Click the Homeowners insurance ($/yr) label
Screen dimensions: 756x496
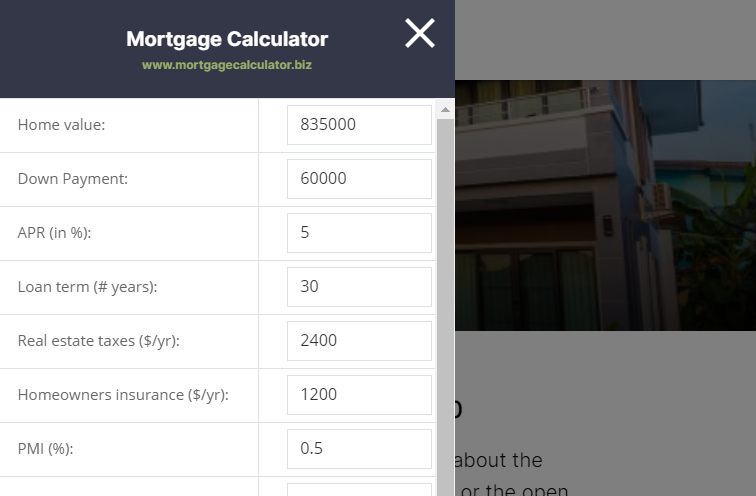point(123,395)
